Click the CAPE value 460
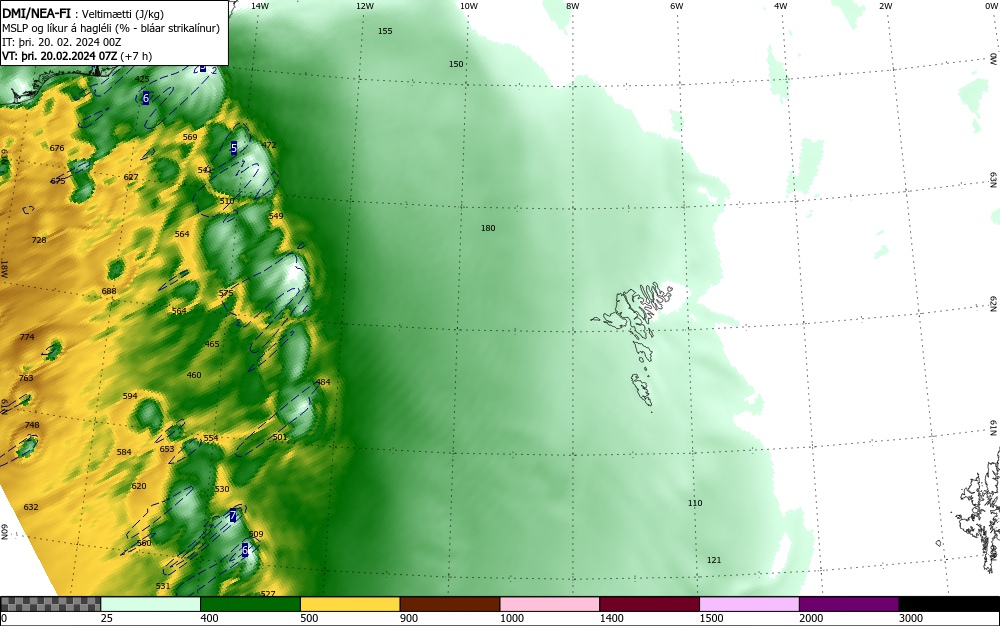This screenshot has width=1000, height=626. point(194,375)
